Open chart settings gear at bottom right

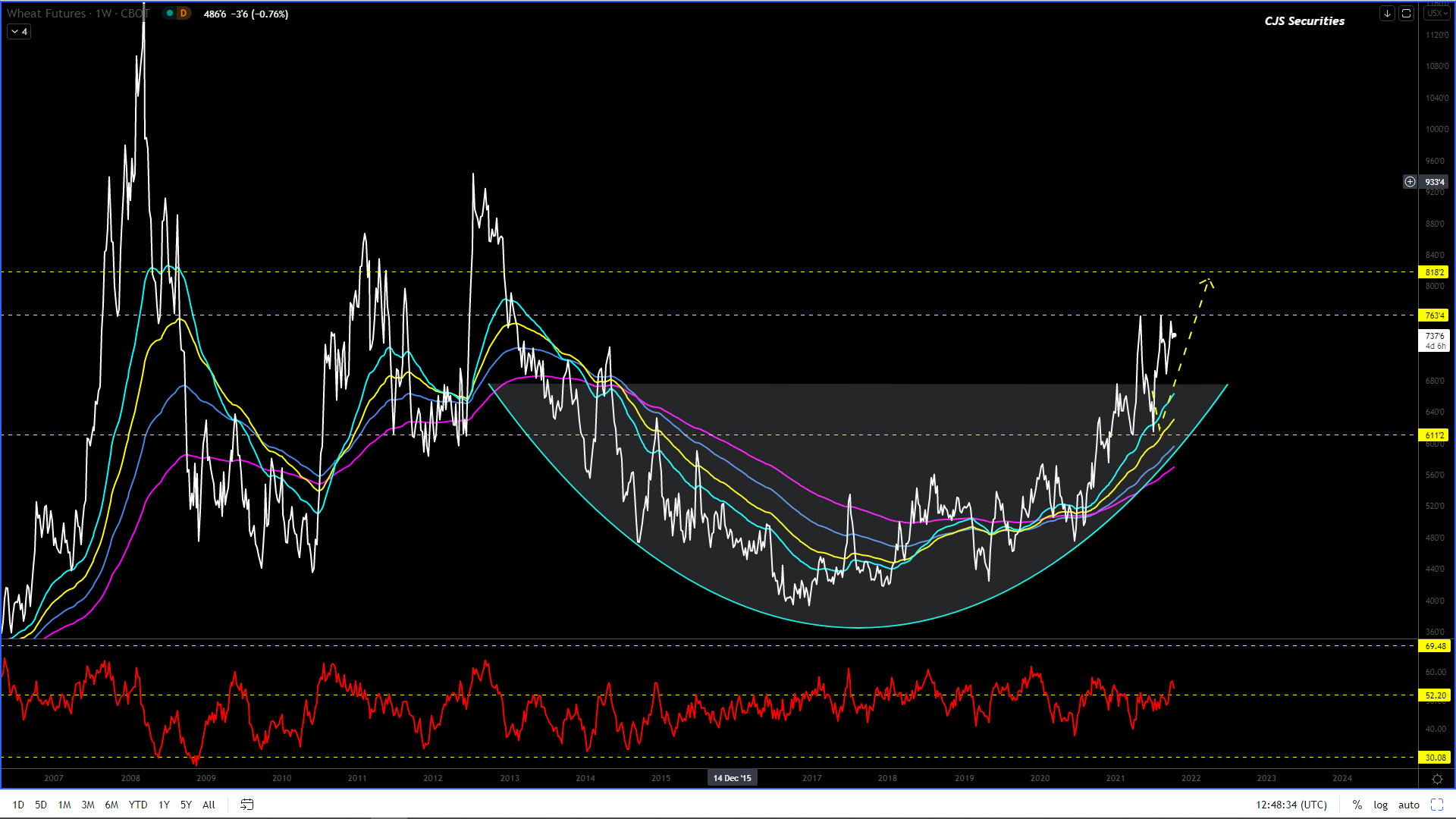click(1436, 779)
